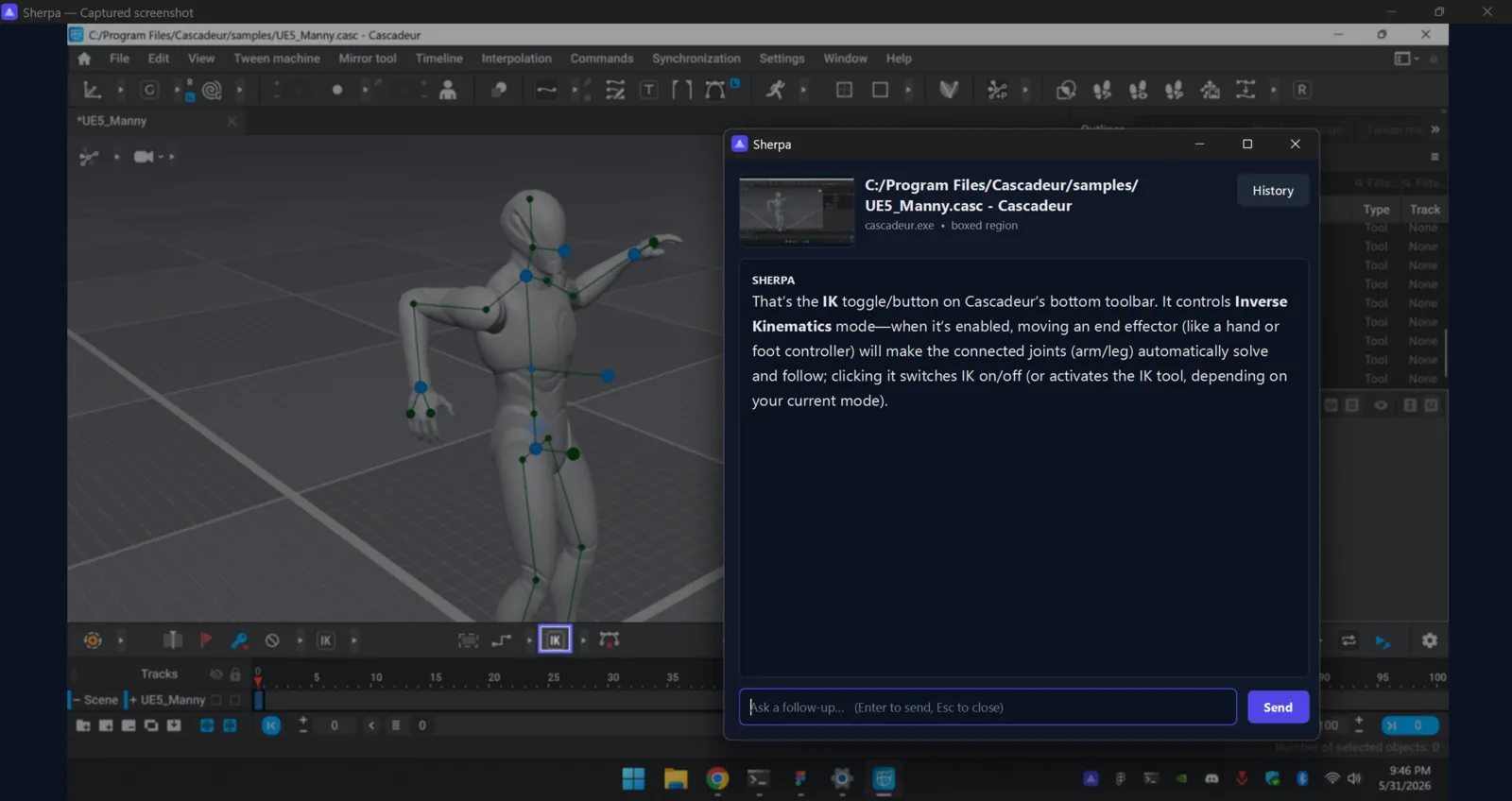The height and width of the screenshot is (801, 1512).
Task: Click the dashed frame selection icon
Action: click(468, 640)
